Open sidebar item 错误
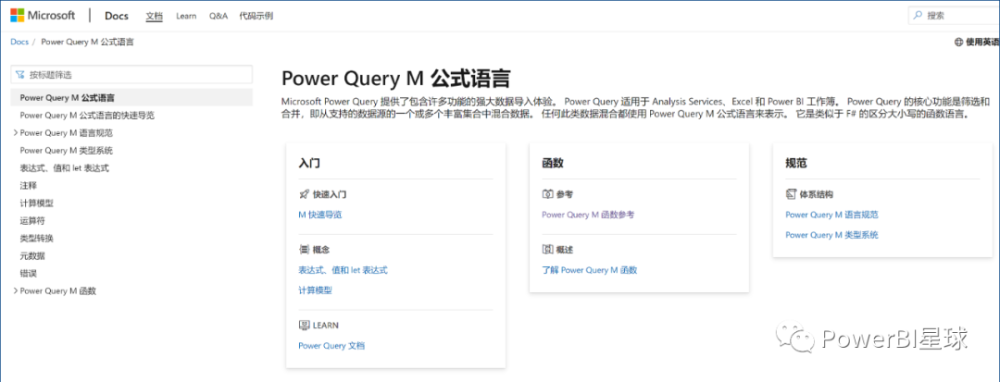 pos(28,274)
